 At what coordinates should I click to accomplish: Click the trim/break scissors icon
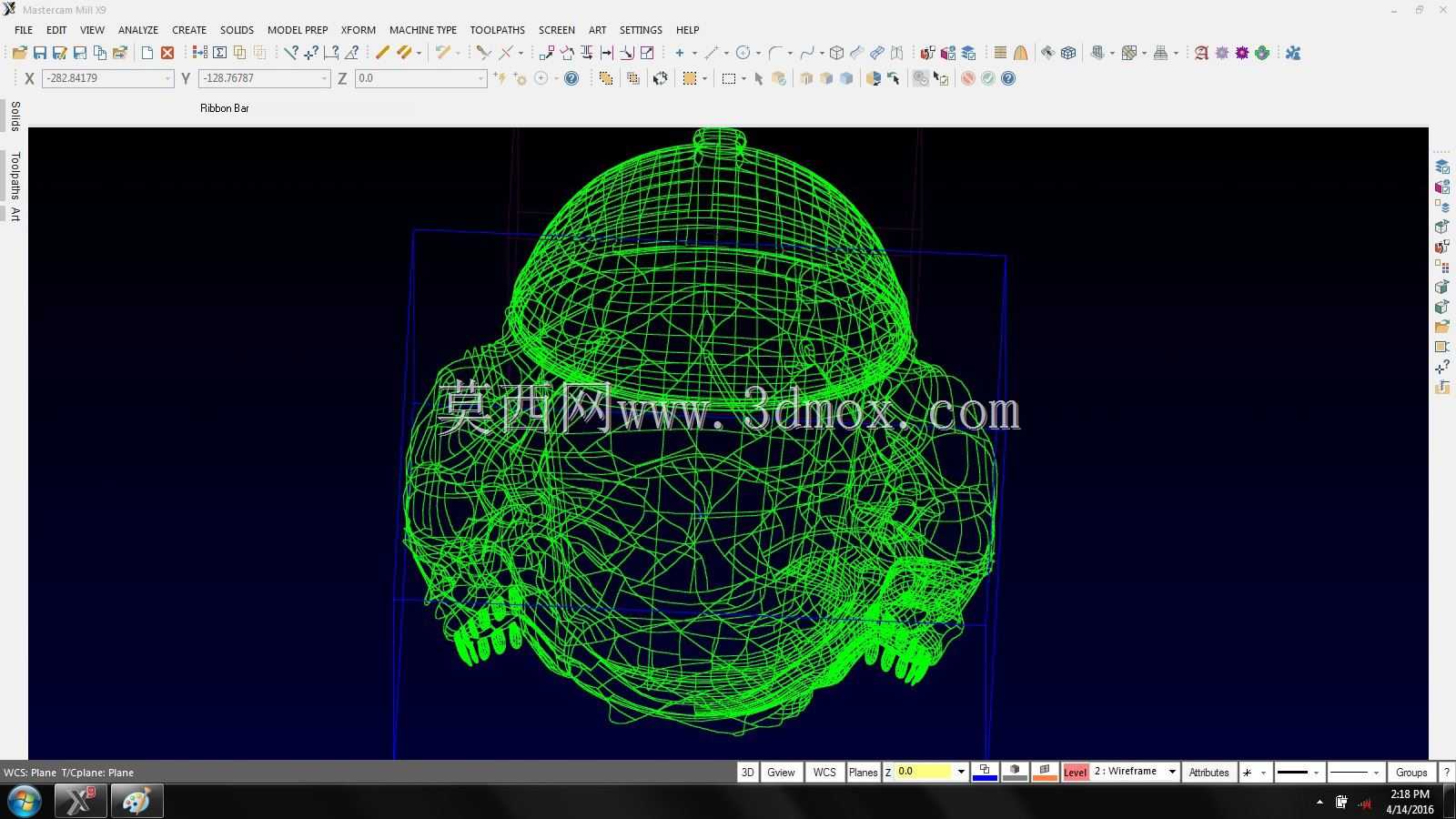[x=484, y=53]
